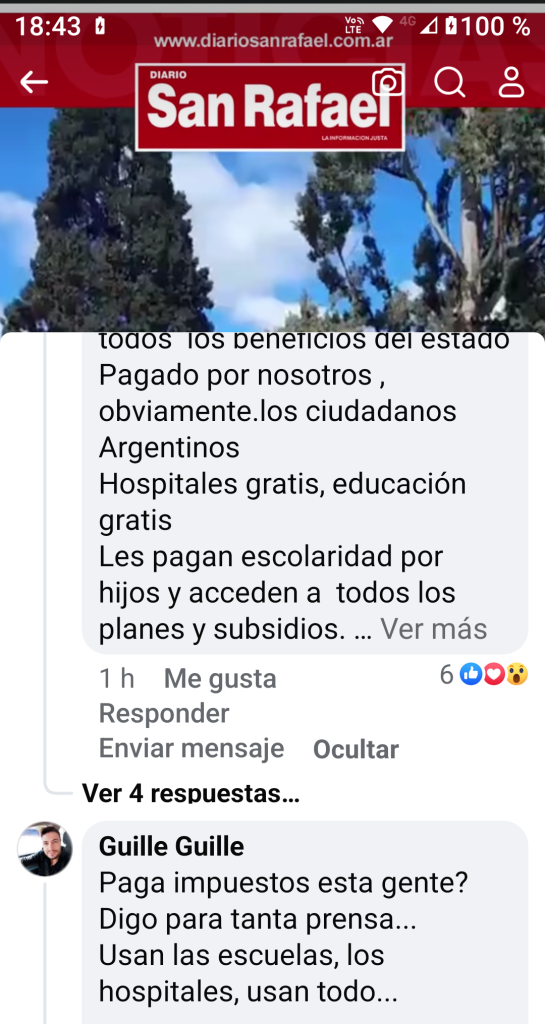Open Guille Guille commenter name

172,847
